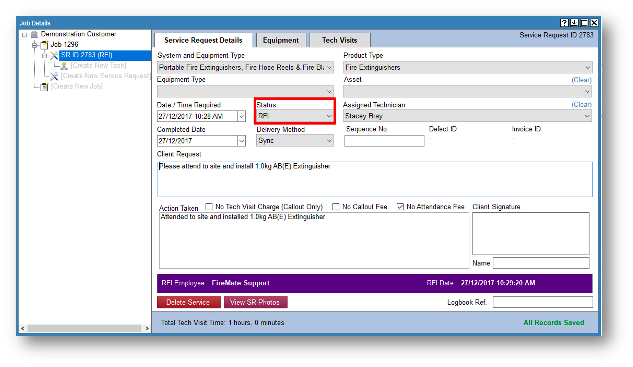The width and height of the screenshot is (633, 367).
Task: Click the Logbook Ref. input field
Action: click(543, 302)
